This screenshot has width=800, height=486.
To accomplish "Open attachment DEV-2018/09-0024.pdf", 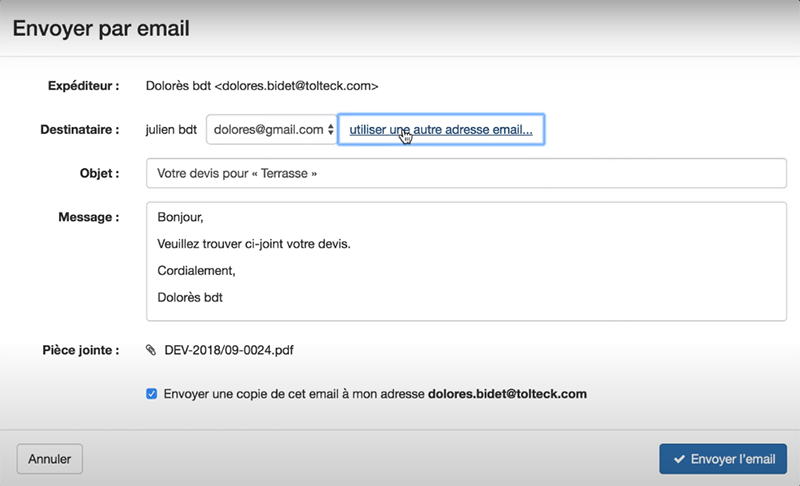I will [229, 350].
